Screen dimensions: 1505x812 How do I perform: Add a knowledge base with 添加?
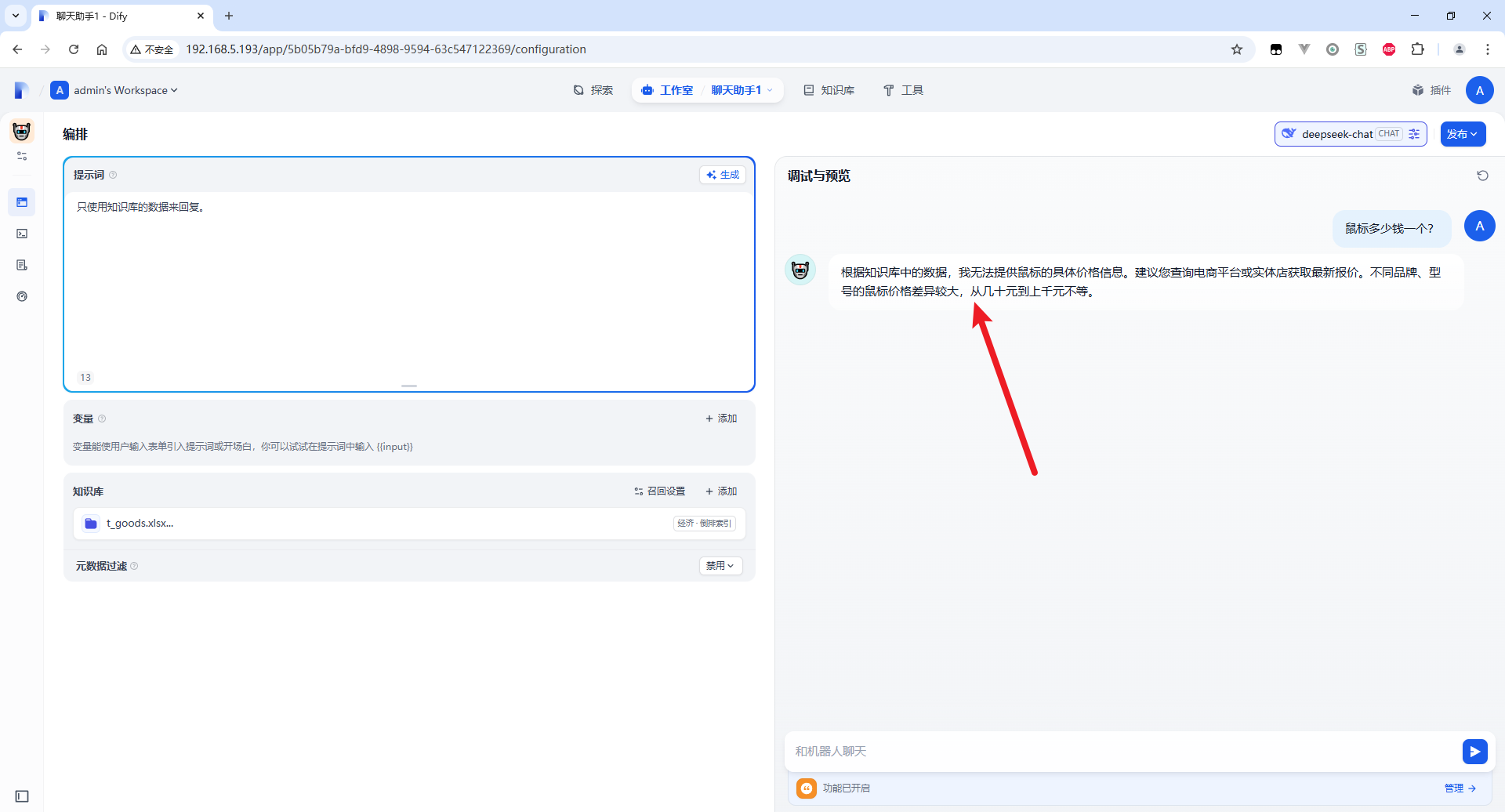click(x=721, y=491)
